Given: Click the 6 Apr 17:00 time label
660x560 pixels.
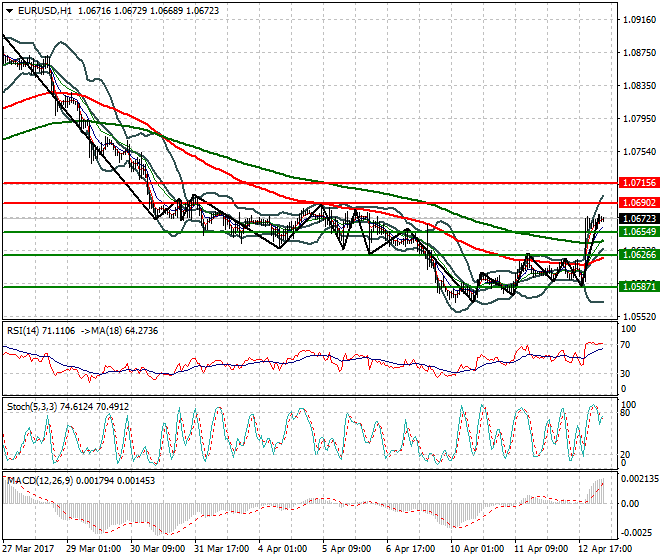Looking at the screenshot, I should click(x=411, y=549).
